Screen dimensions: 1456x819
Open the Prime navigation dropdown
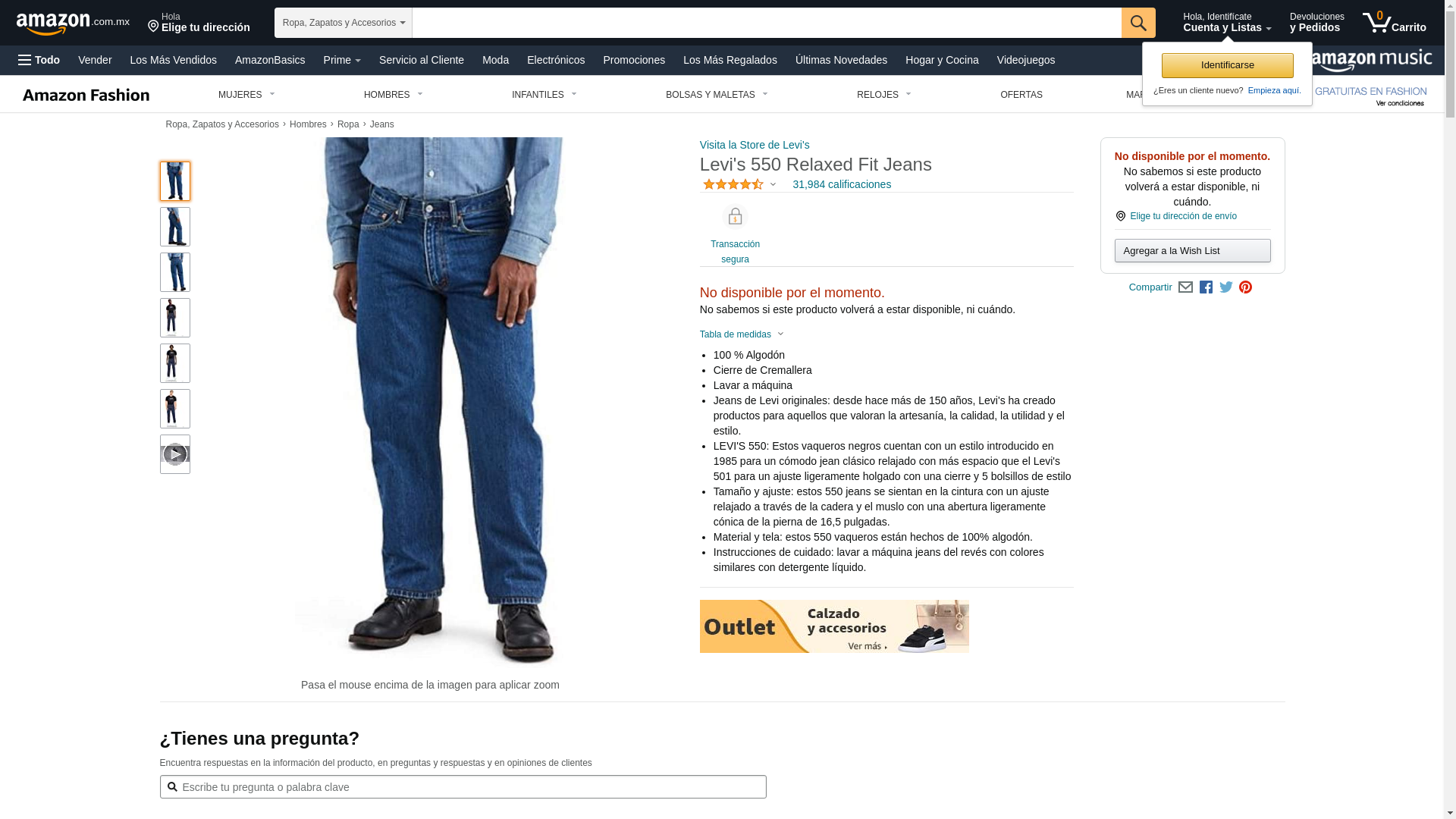(x=342, y=60)
